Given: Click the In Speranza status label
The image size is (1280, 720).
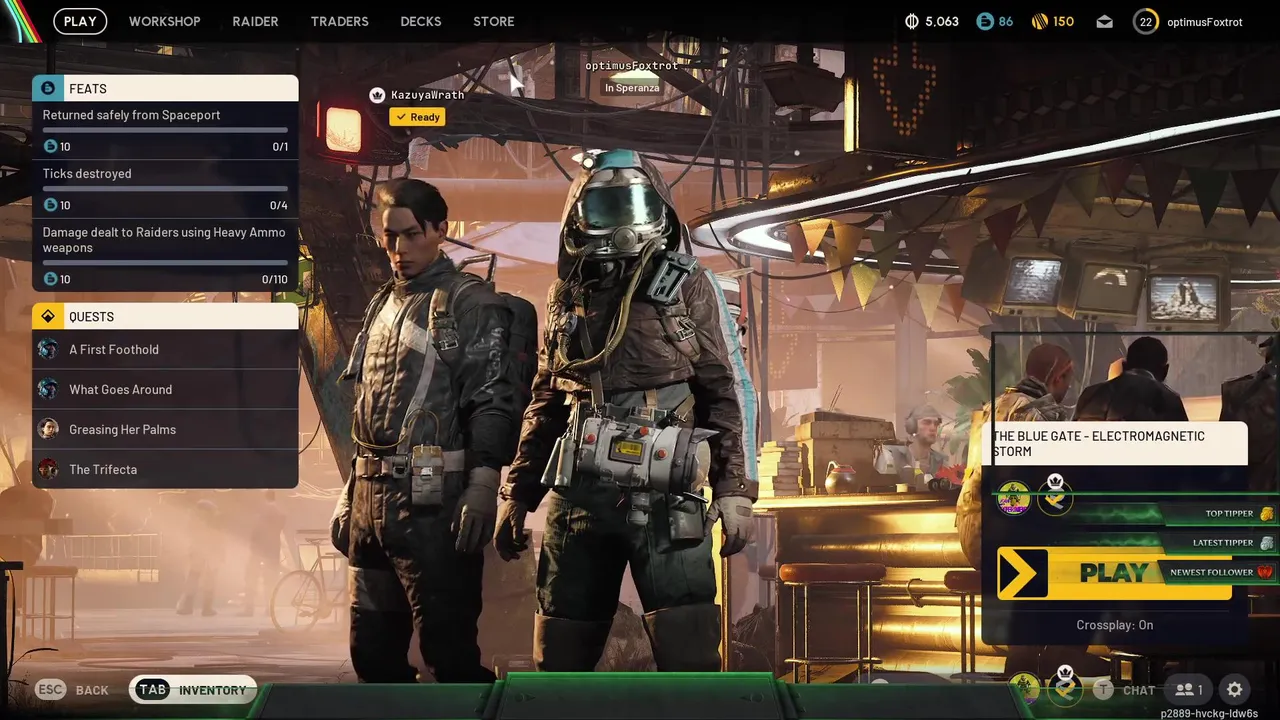Looking at the screenshot, I should pos(632,88).
